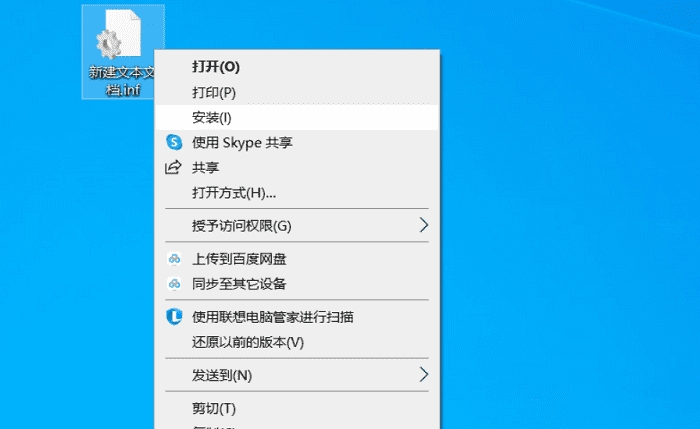This screenshot has height=429, width=700.
Task: Choose 还原以前的版本(V)
Action: [297, 342]
